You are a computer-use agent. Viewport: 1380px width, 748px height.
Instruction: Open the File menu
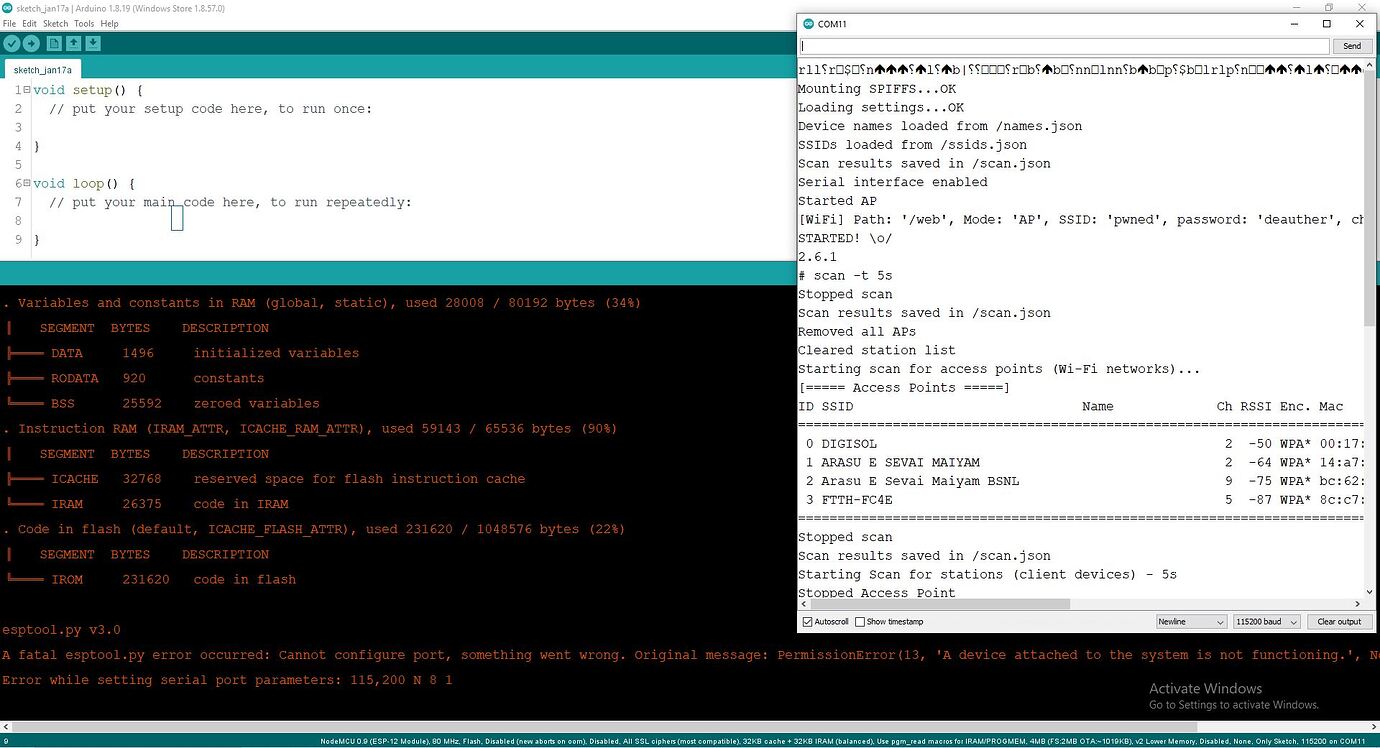(x=9, y=23)
